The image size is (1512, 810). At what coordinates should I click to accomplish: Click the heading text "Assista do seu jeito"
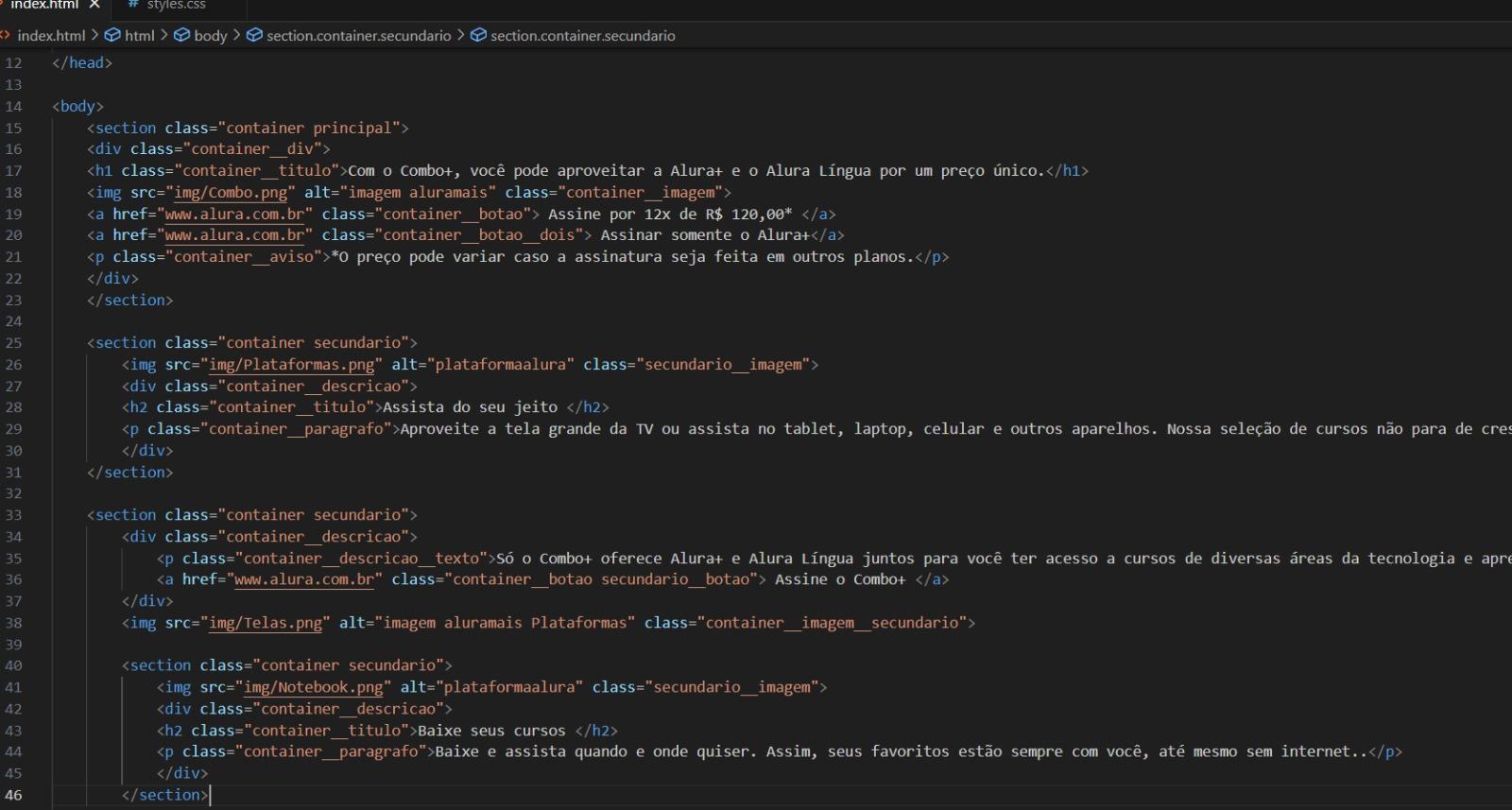pyautogui.click(x=470, y=407)
